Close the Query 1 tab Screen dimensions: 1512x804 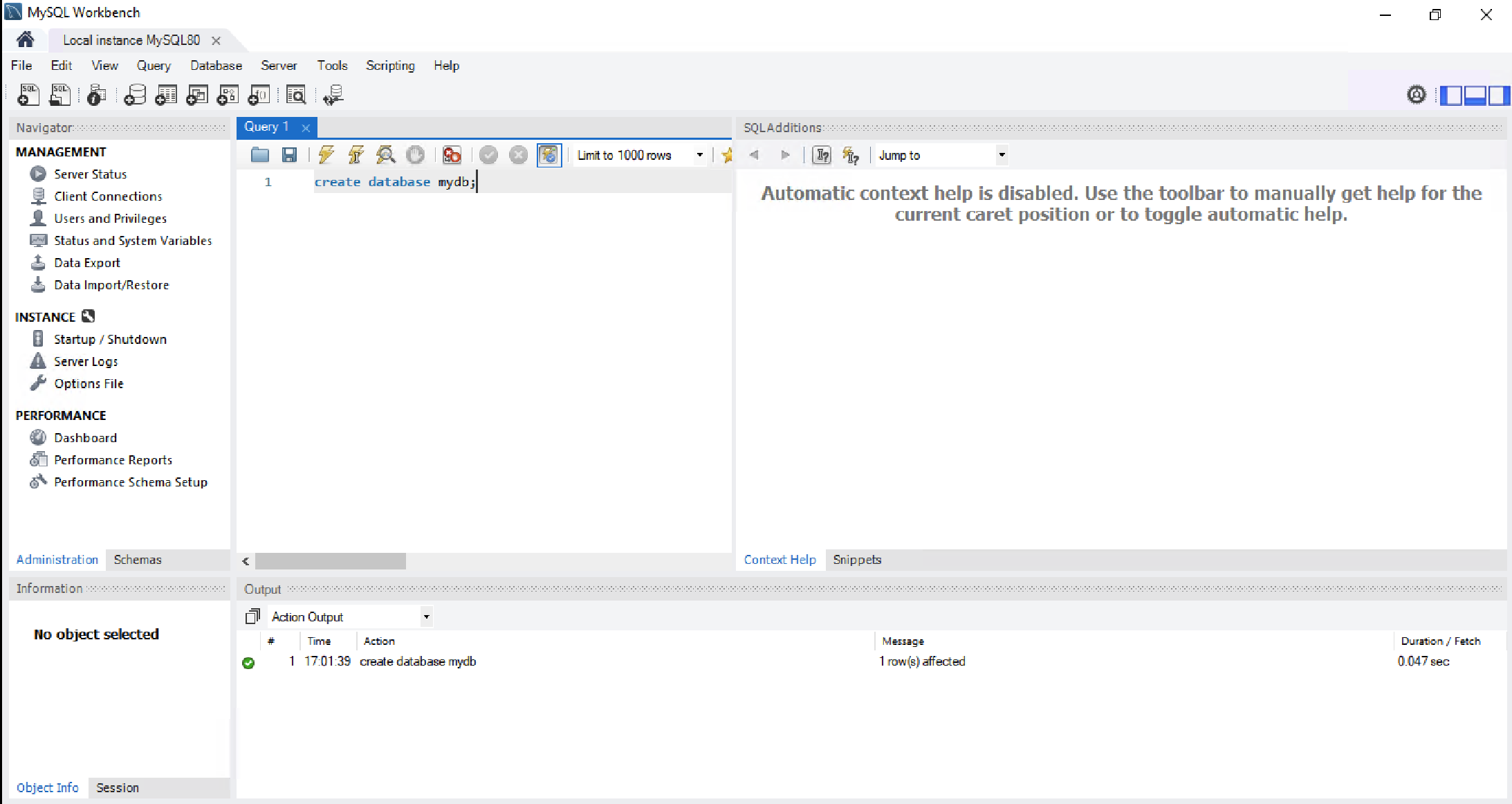(x=306, y=128)
